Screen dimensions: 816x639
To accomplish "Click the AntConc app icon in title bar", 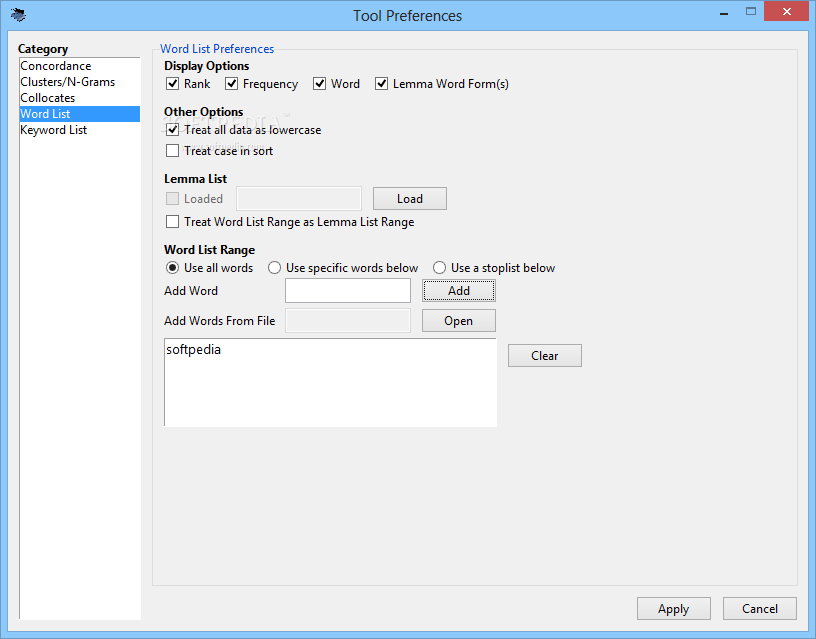I will 18,15.
